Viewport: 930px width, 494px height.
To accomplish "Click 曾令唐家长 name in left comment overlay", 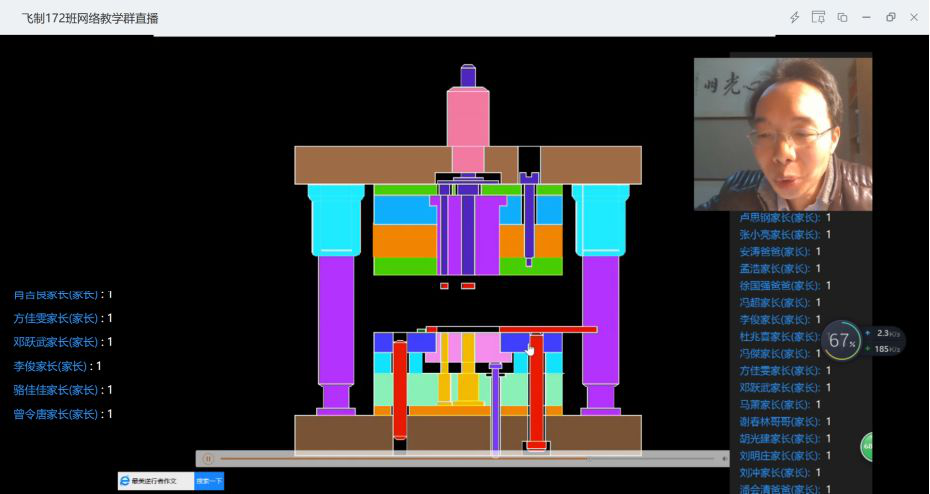I will [56, 414].
